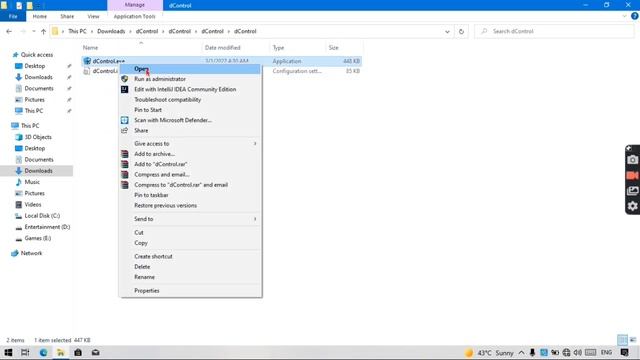The width and height of the screenshot is (640, 360).
Task: Refresh the current folder
Action: coord(461,31)
